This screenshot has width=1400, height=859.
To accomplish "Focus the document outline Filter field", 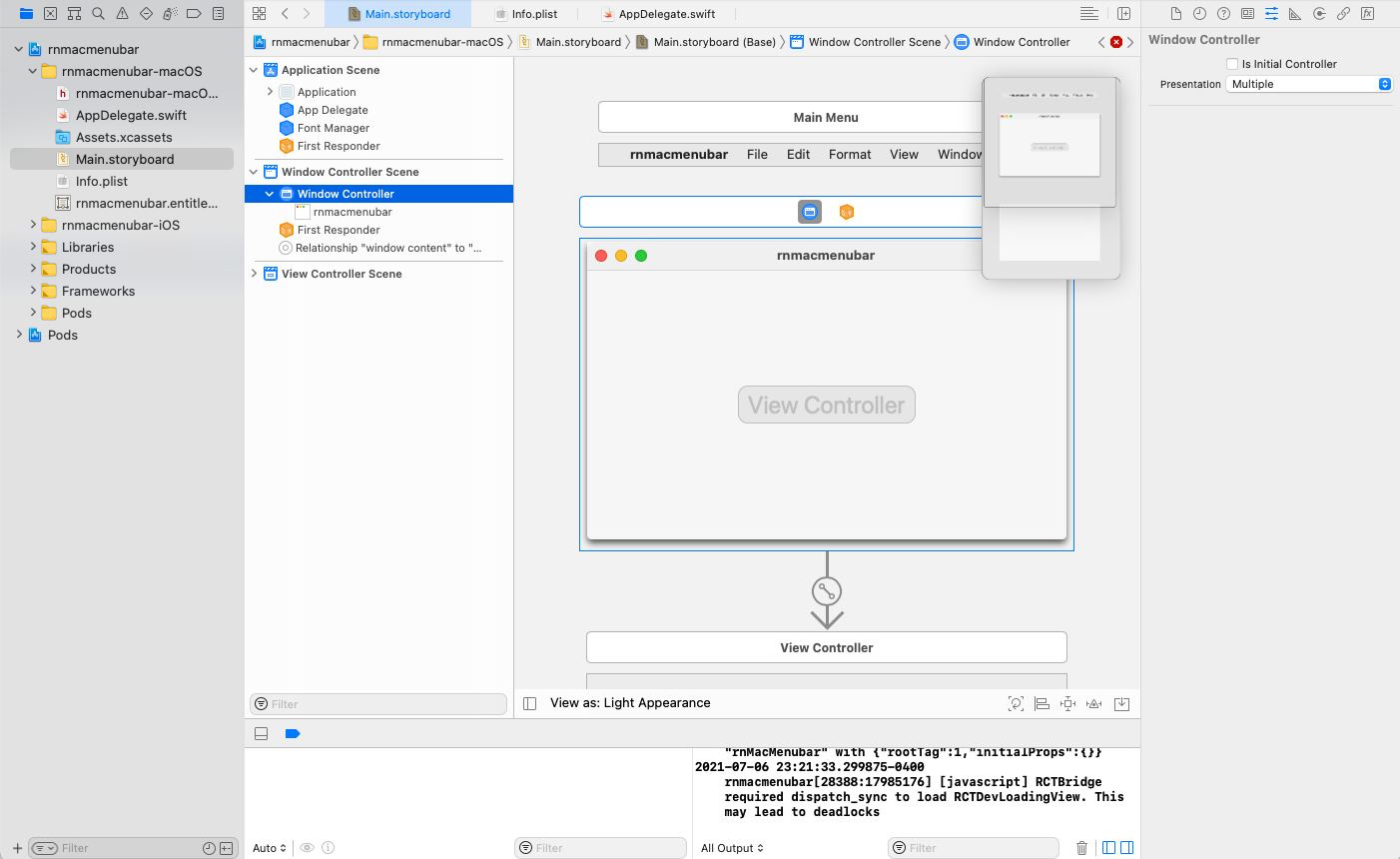I will tap(378, 704).
